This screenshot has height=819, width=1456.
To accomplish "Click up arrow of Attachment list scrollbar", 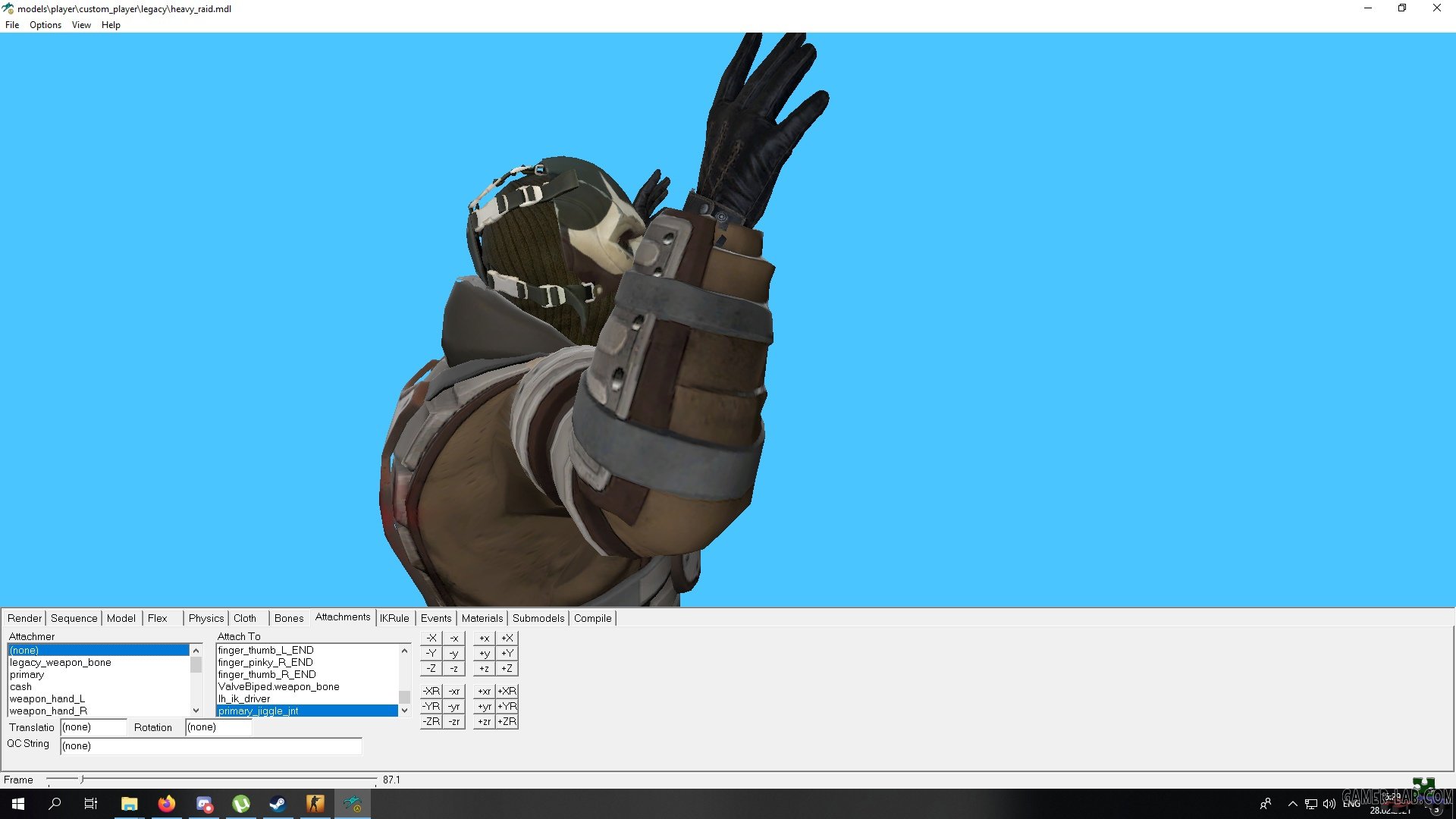I will [x=196, y=651].
